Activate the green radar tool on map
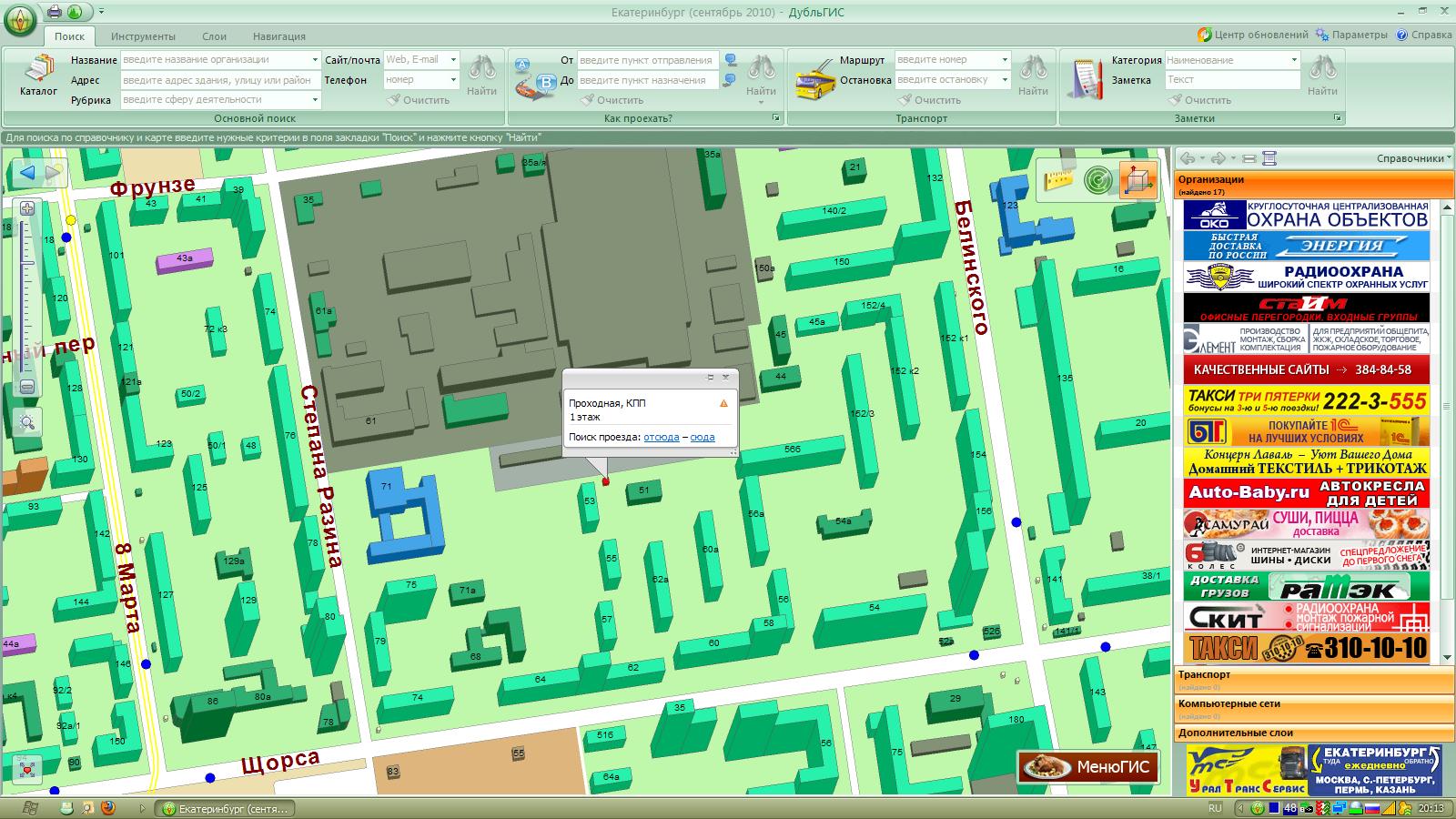Viewport: 1456px width, 819px height. pos(1098,180)
